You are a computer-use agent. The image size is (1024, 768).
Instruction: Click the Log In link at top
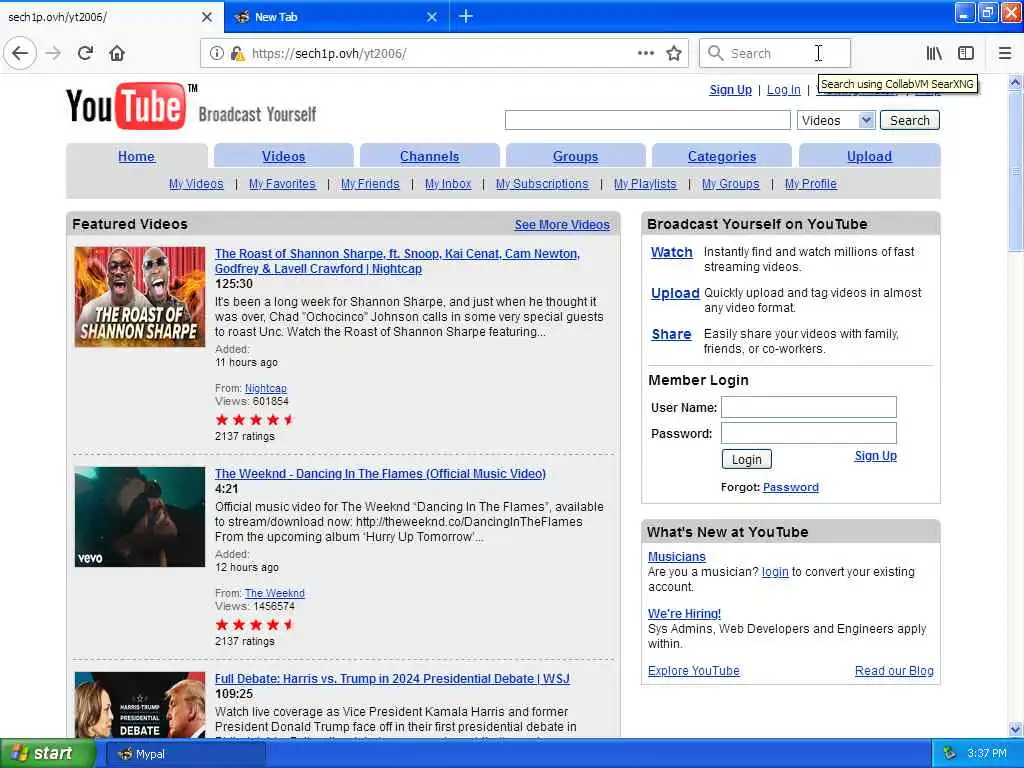coord(783,89)
